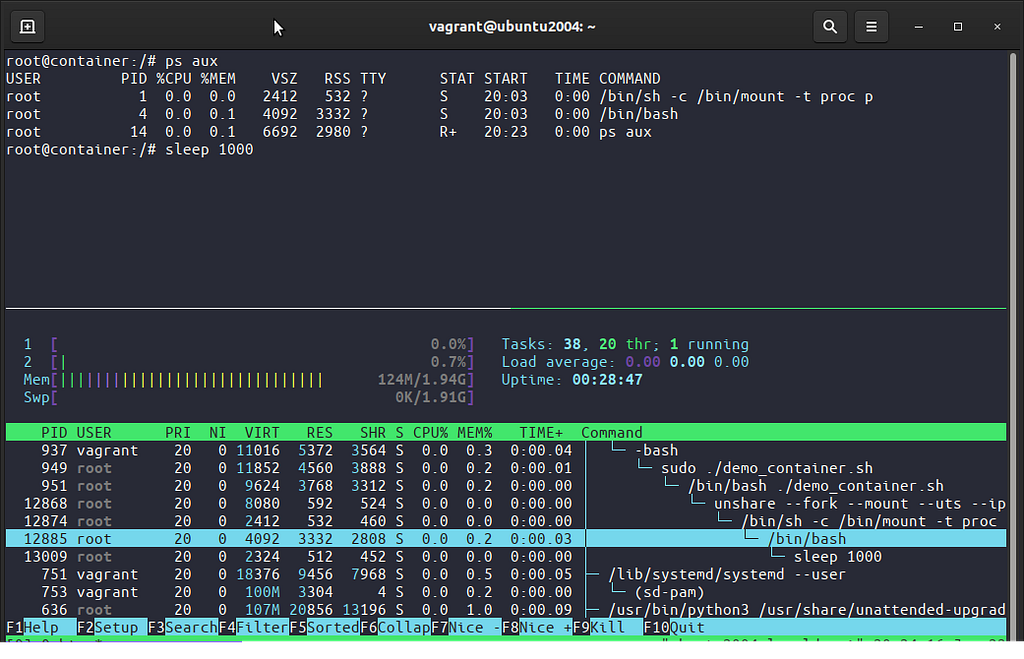Click PID 13009 cell
Viewport: 1024px width, 659px height.
(x=45, y=556)
